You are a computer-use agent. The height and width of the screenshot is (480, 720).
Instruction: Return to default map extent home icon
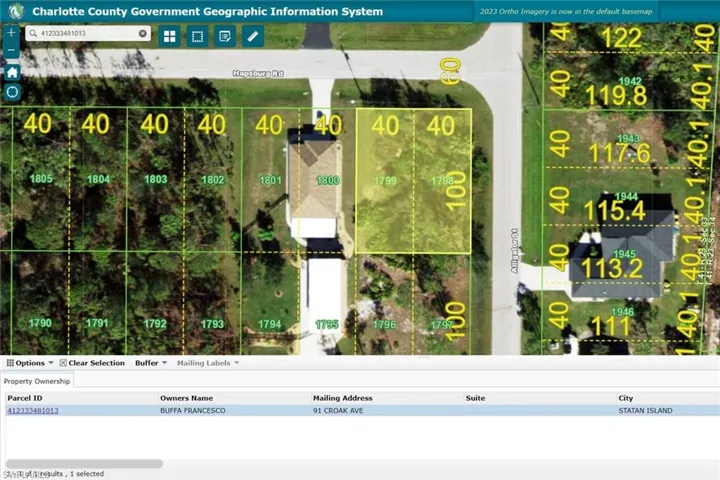(x=12, y=72)
